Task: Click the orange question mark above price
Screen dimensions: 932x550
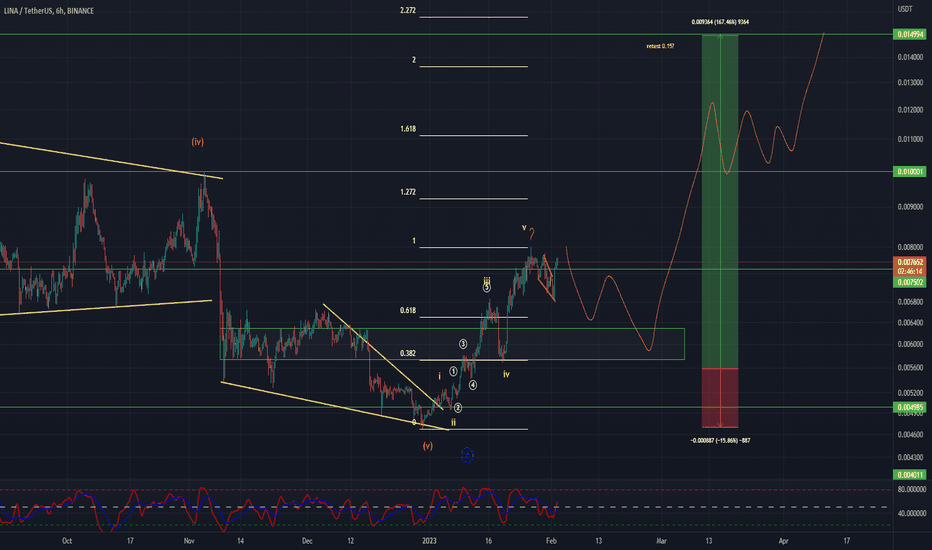Action: [532, 233]
